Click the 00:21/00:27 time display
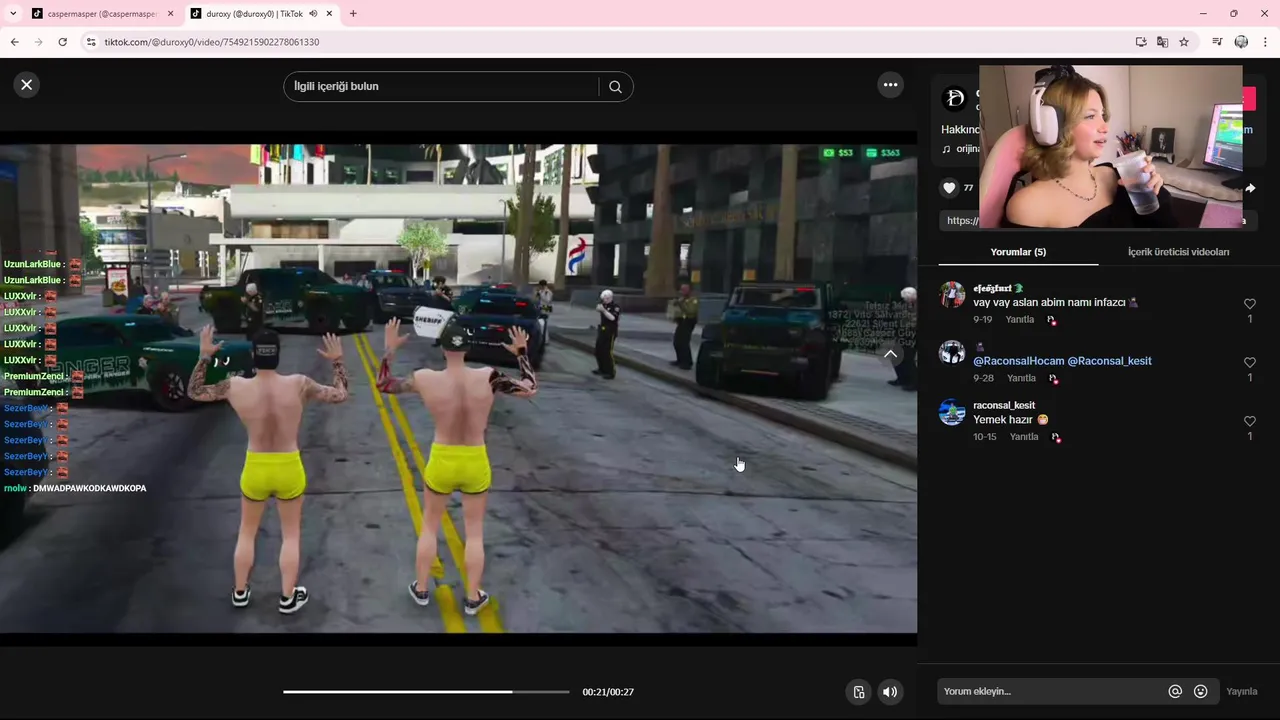The height and width of the screenshot is (720, 1280). coord(608,692)
